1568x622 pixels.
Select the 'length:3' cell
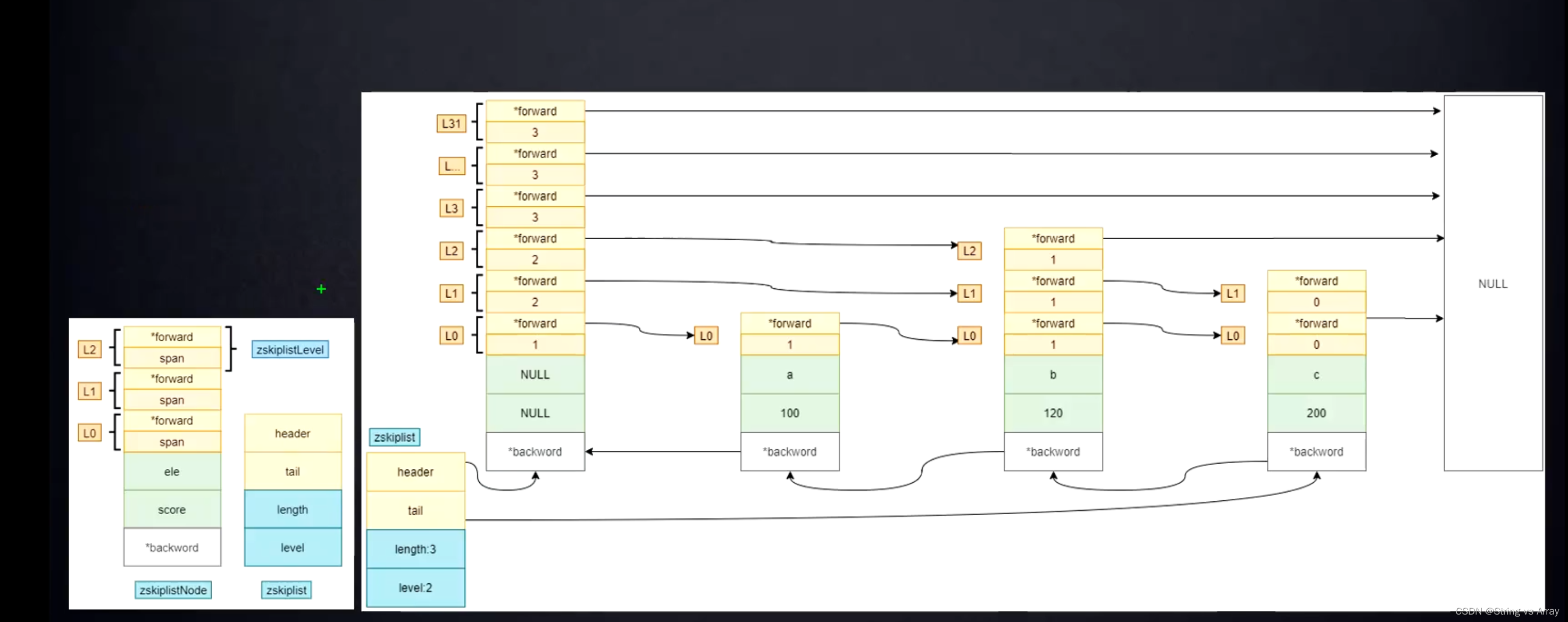click(x=416, y=549)
